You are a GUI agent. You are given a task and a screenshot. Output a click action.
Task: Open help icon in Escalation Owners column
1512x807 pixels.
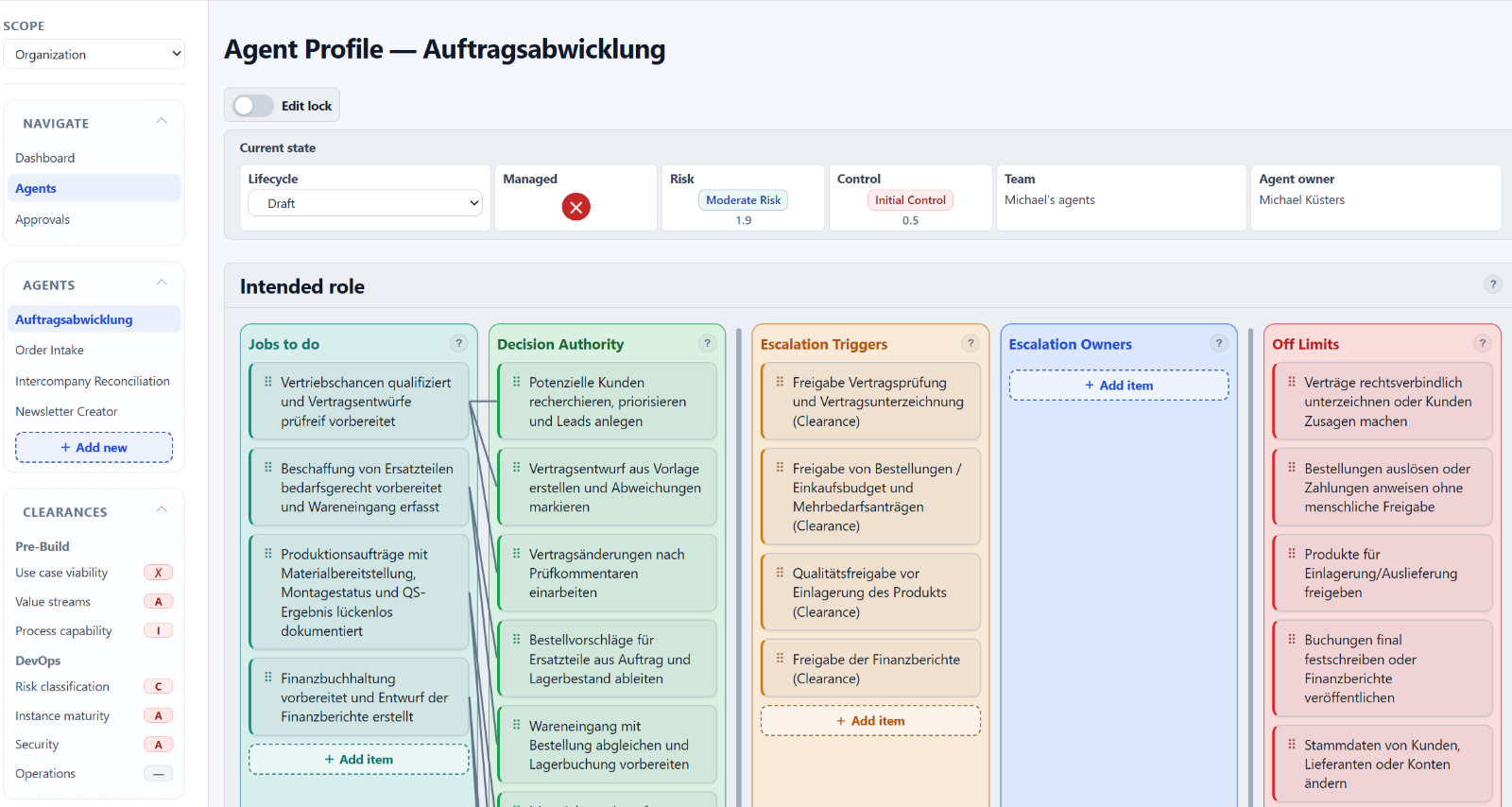[x=1219, y=344]
